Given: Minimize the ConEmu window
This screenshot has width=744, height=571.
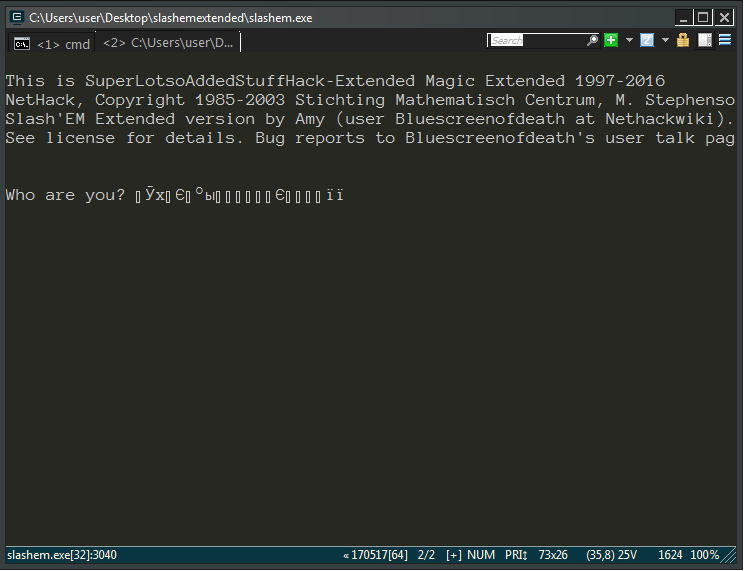Looking at the screenshot, I should 683,18.
